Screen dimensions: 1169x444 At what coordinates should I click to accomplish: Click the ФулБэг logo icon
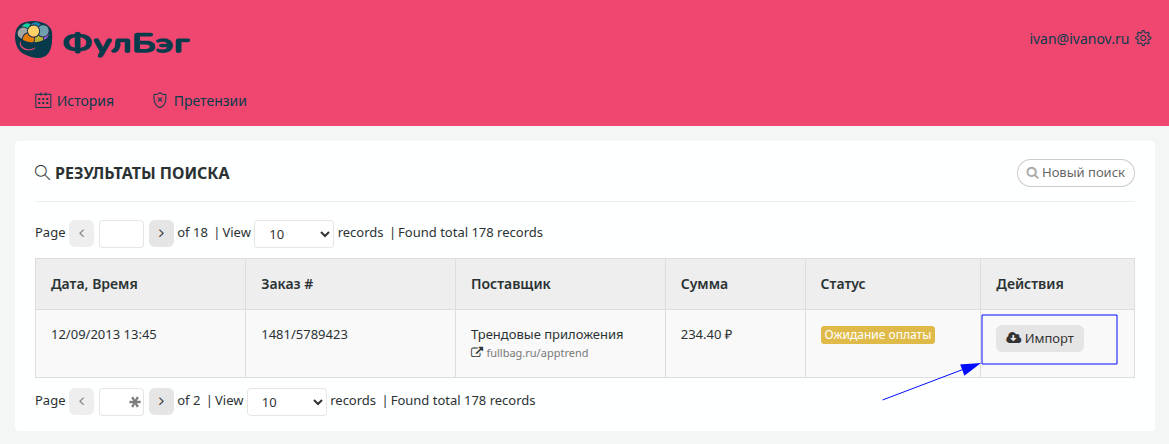pyautogui.click(x=34, y=42)
